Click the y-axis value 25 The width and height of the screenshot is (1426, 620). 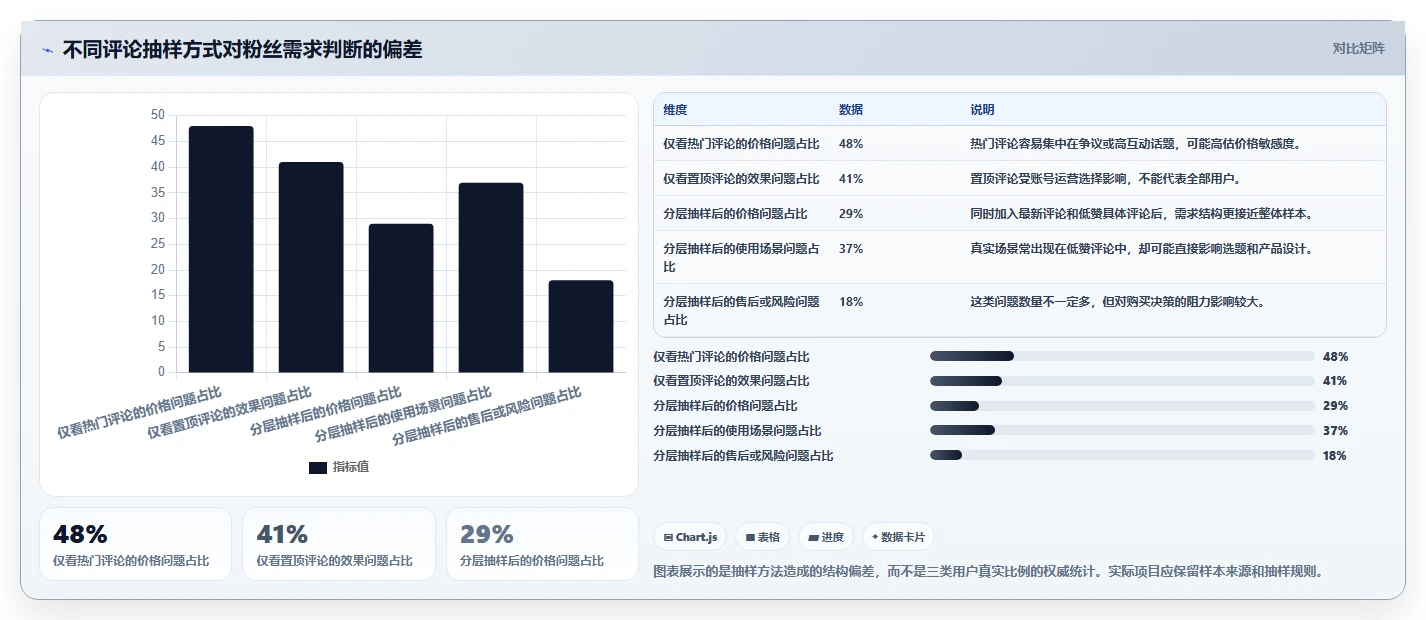[158, 244]
